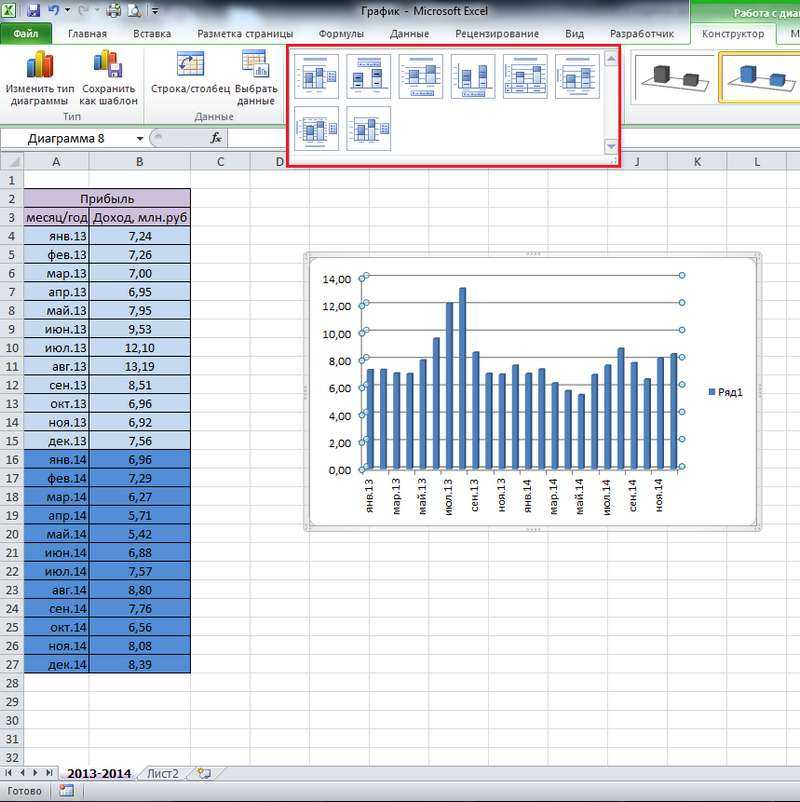800x802 pixels.
Task: Click the tallest bar in chart (авг.13)
Action: 462,378
